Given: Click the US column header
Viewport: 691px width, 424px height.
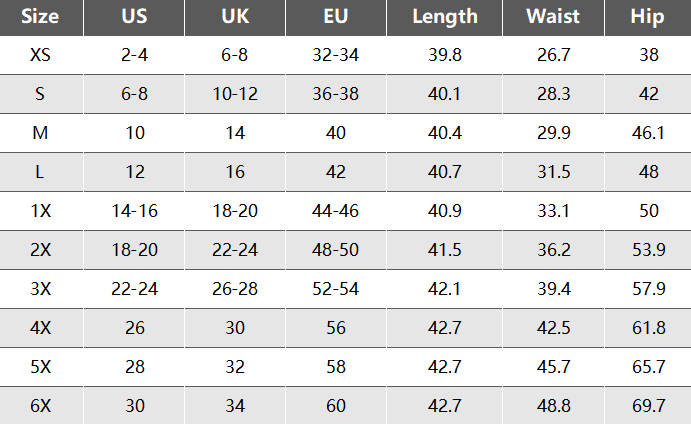Looking at the screenshot, I should 134,17.
